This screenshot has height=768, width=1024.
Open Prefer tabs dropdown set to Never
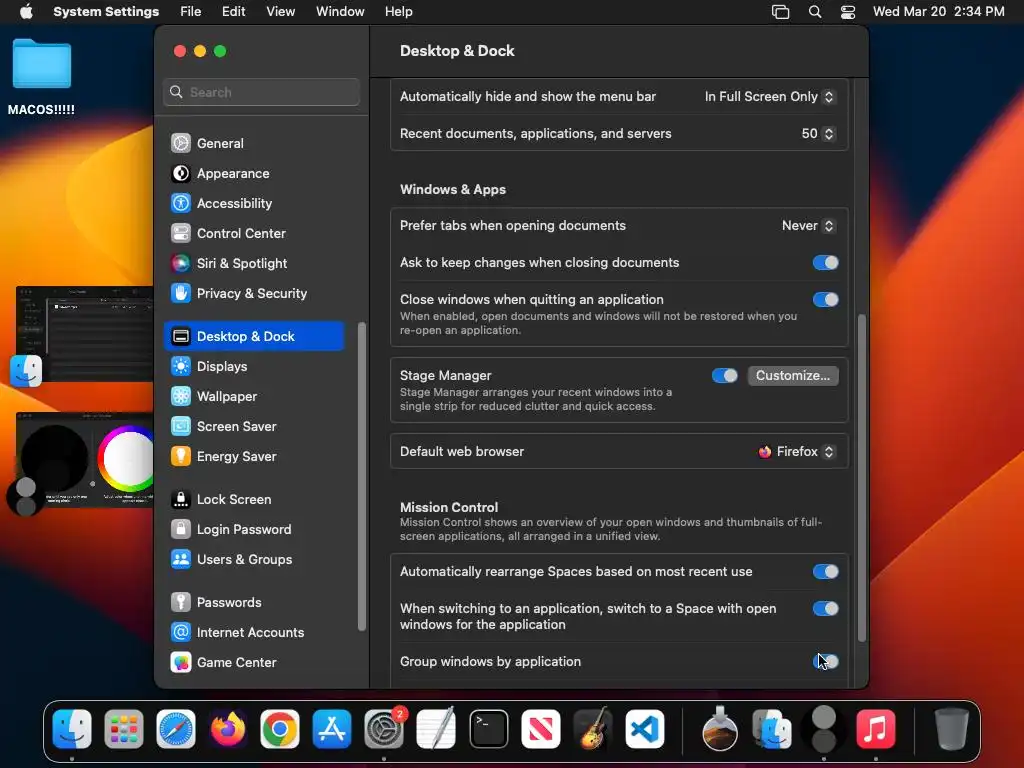(x=808, y=226)
